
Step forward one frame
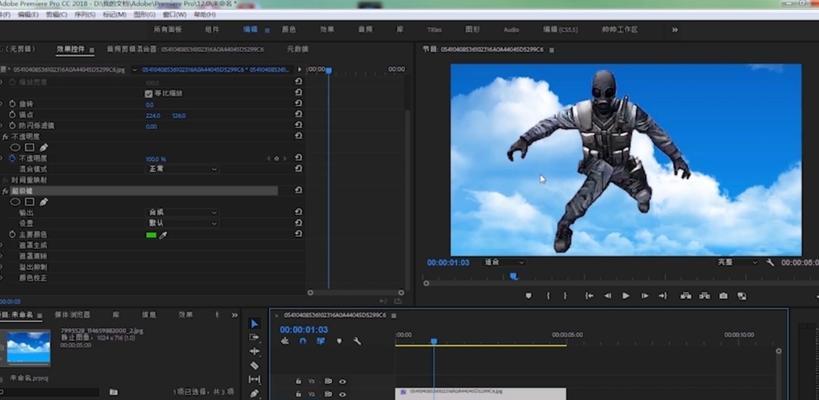[x=645, y=296]
